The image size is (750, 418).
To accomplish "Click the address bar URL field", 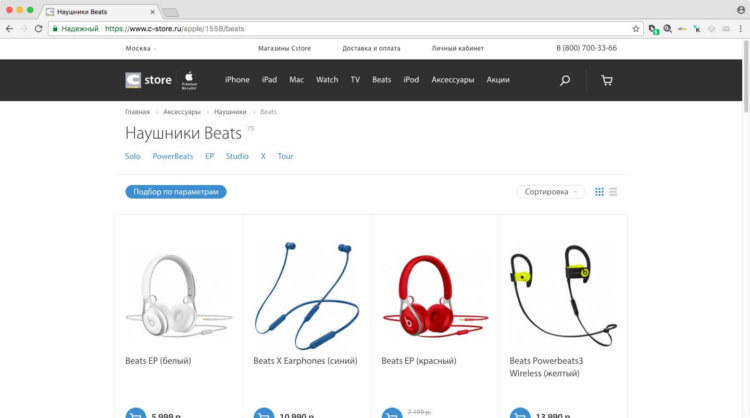I will (344, 29).
